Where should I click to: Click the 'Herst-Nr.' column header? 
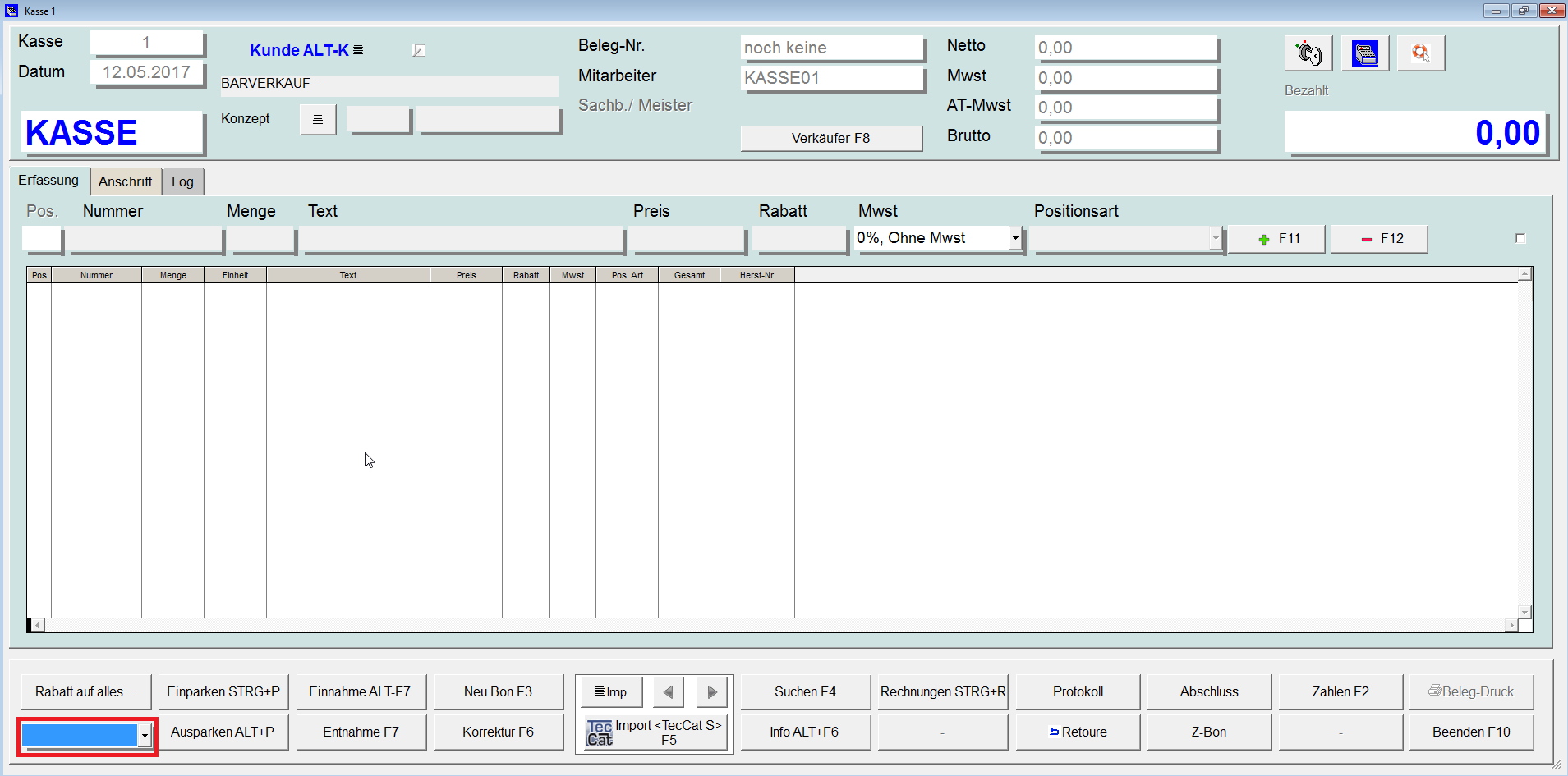(757, 275)
